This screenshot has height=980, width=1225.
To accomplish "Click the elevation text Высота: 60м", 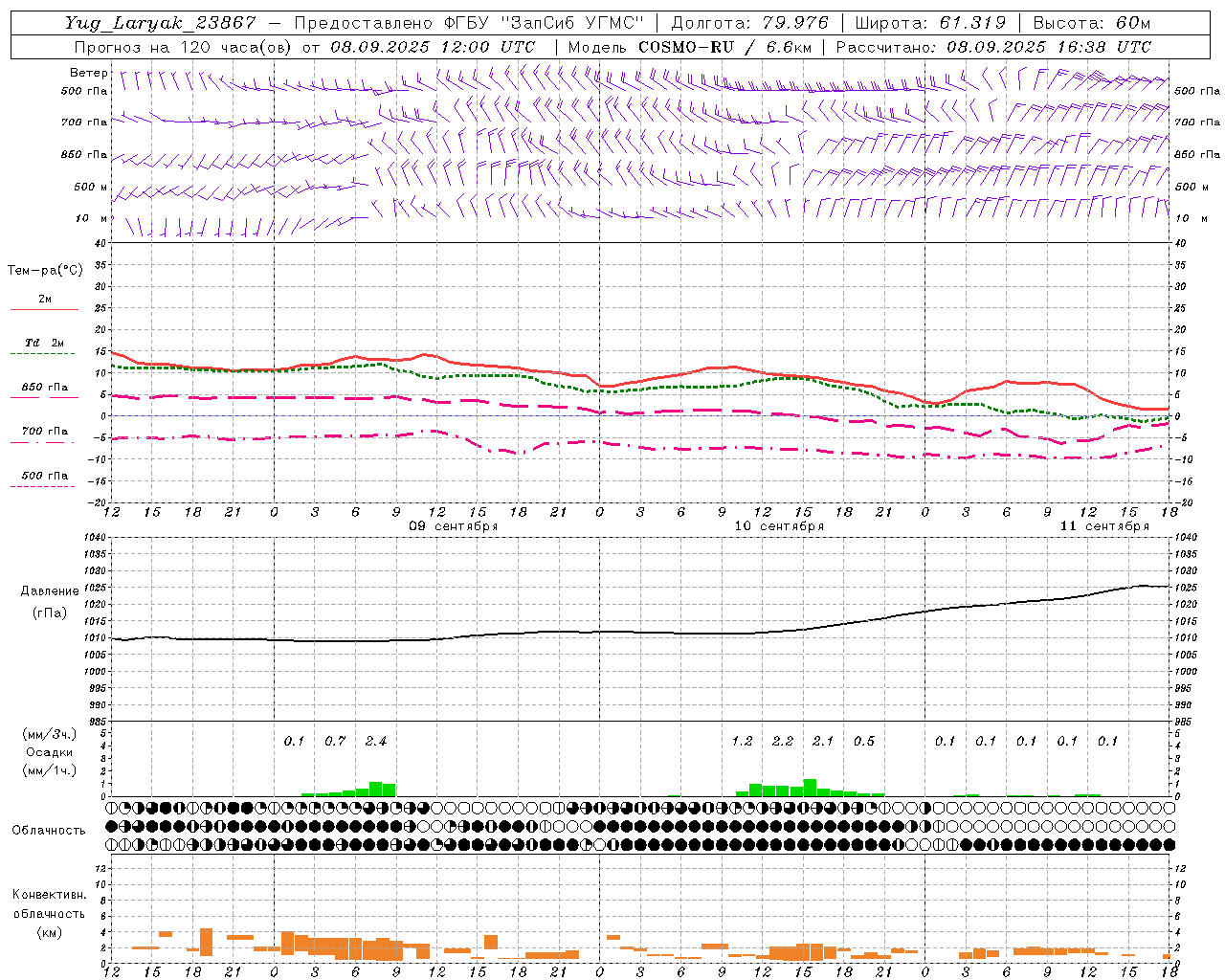I will pyautogui.click(x=1092, y=23).
